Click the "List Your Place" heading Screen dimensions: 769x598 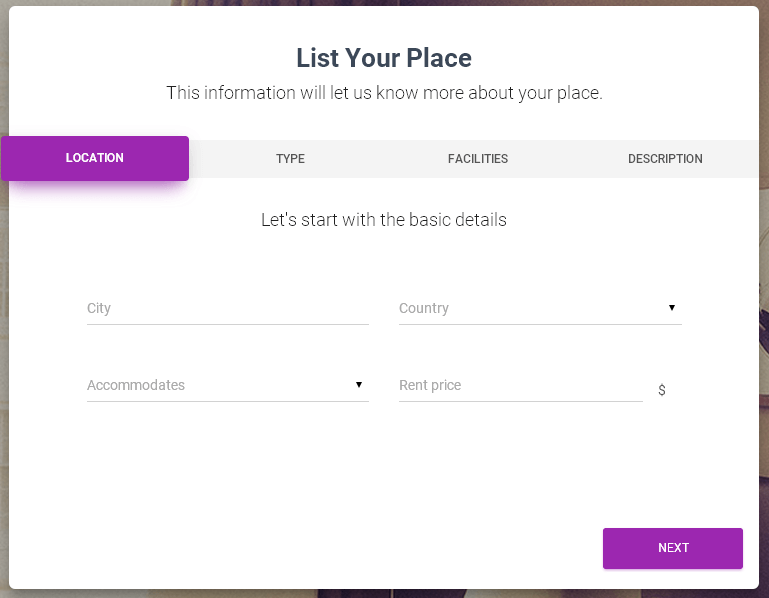tap(384, 58)
